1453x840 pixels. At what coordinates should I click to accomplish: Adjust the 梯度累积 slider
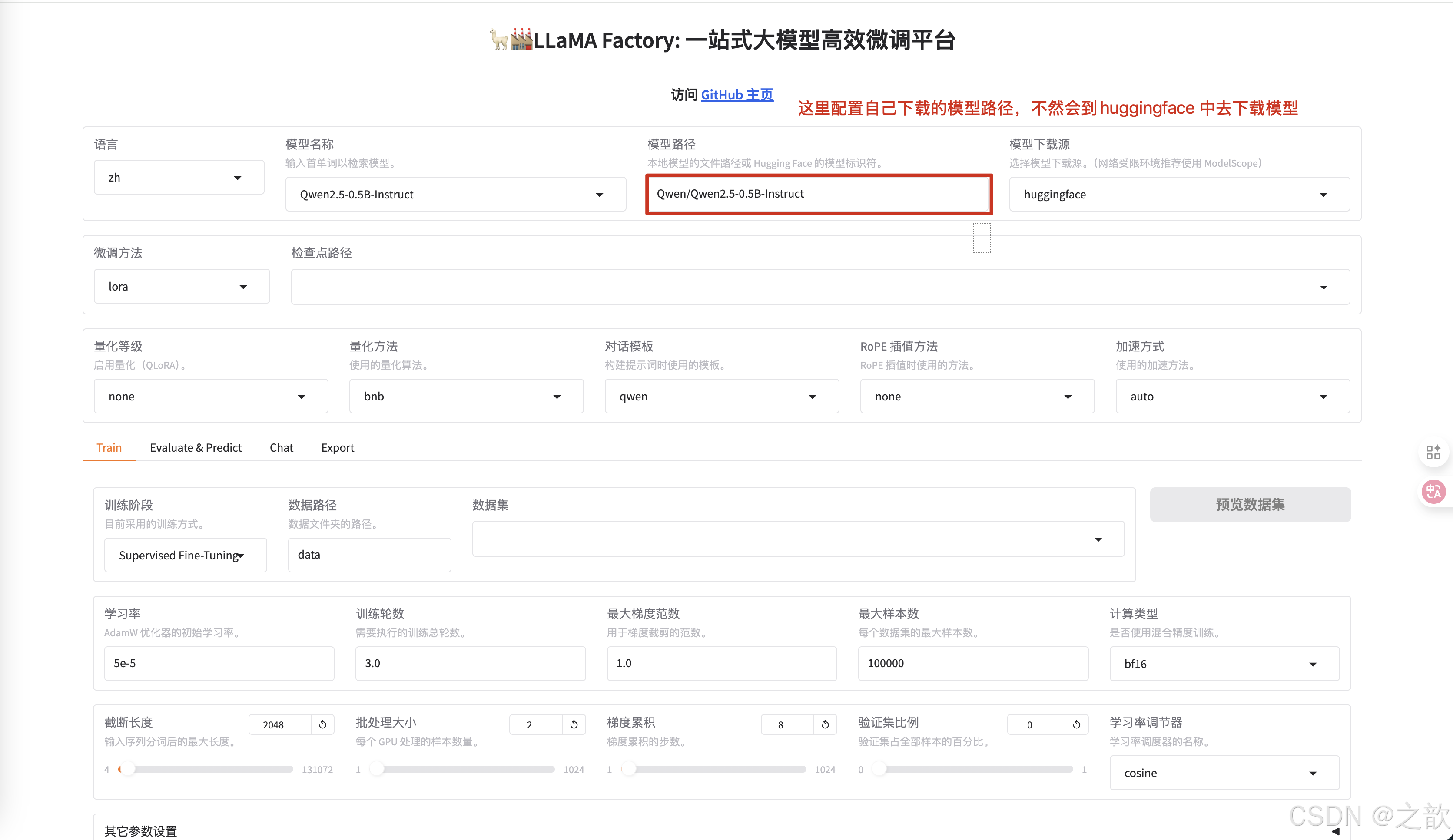pos(714,769)
